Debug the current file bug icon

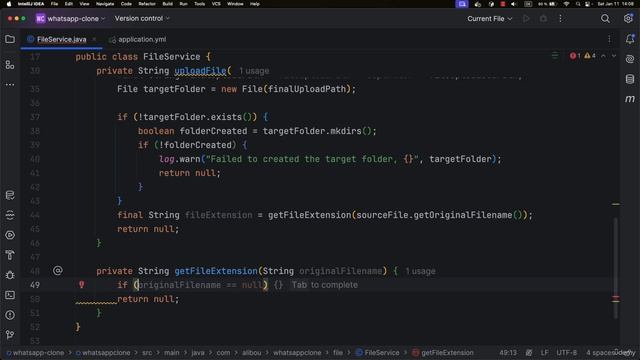[543, 19]
